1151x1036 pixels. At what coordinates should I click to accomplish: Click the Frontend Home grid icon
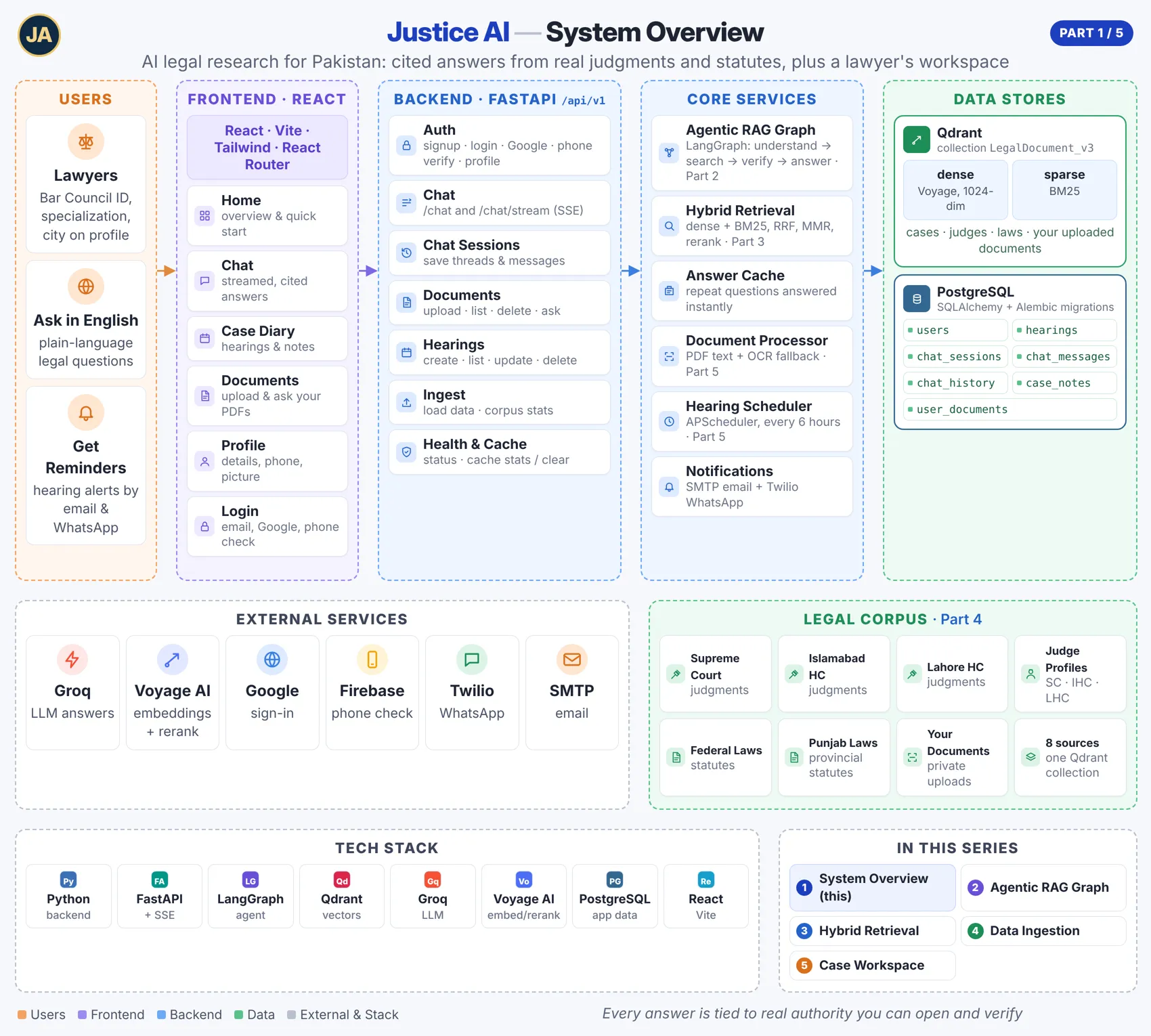click(x=204, y=216)
